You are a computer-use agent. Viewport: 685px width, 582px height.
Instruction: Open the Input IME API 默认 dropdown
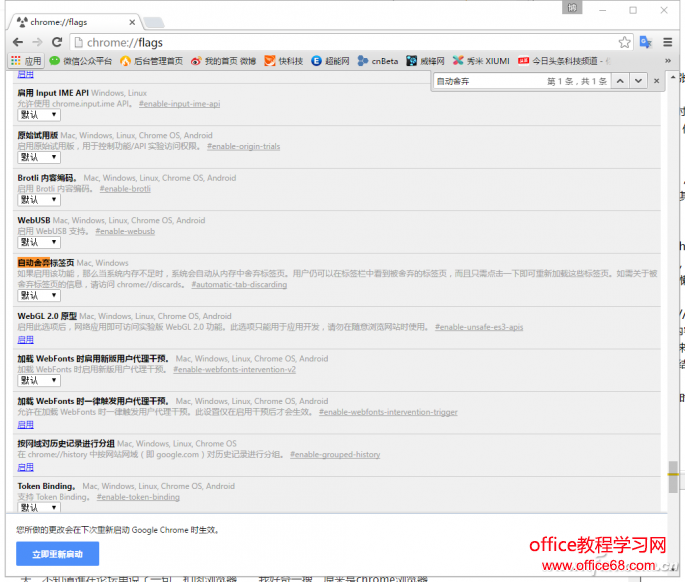39,115
